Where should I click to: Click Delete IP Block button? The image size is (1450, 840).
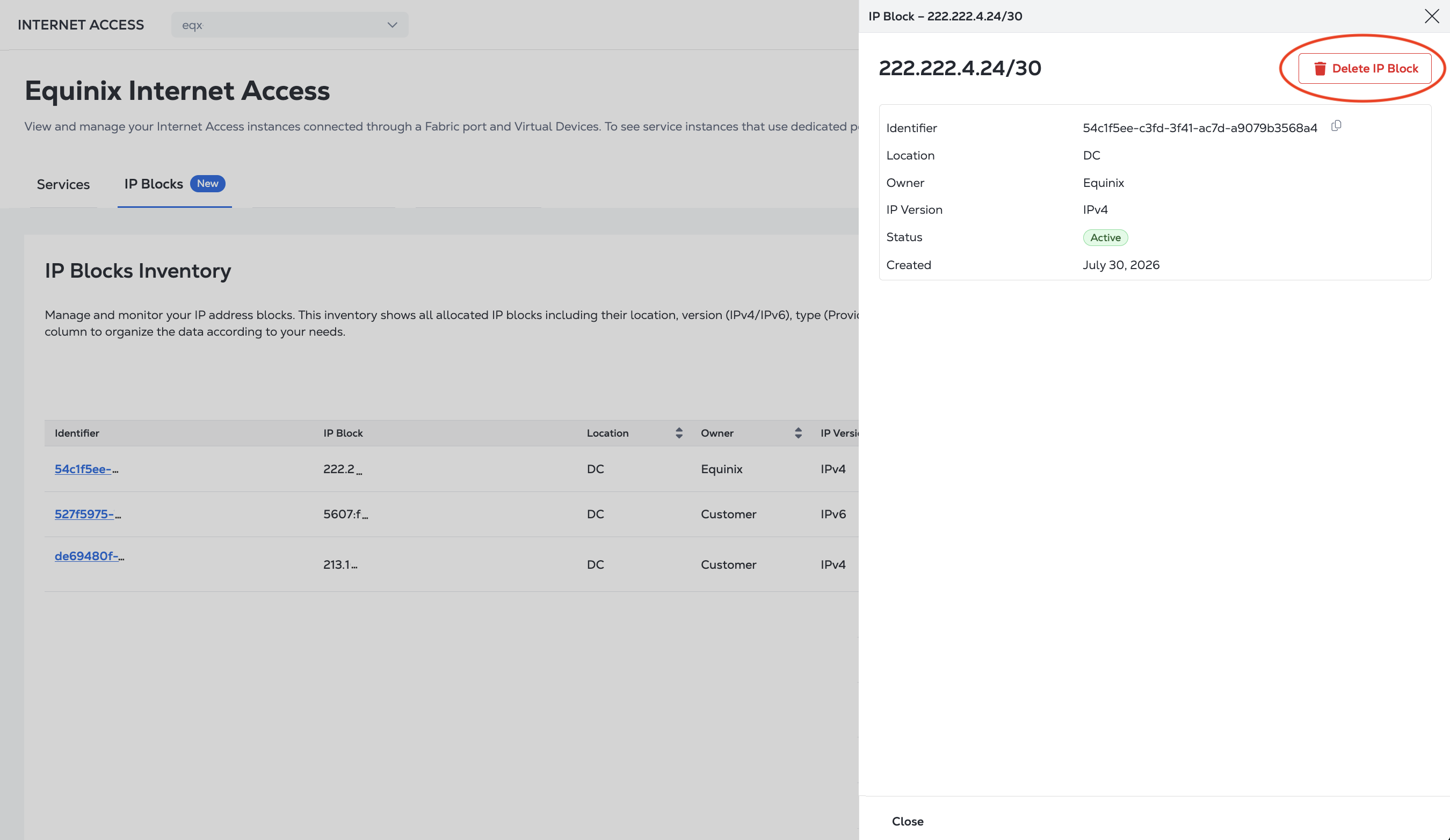pyautogui.click(x=1365, y=68)
